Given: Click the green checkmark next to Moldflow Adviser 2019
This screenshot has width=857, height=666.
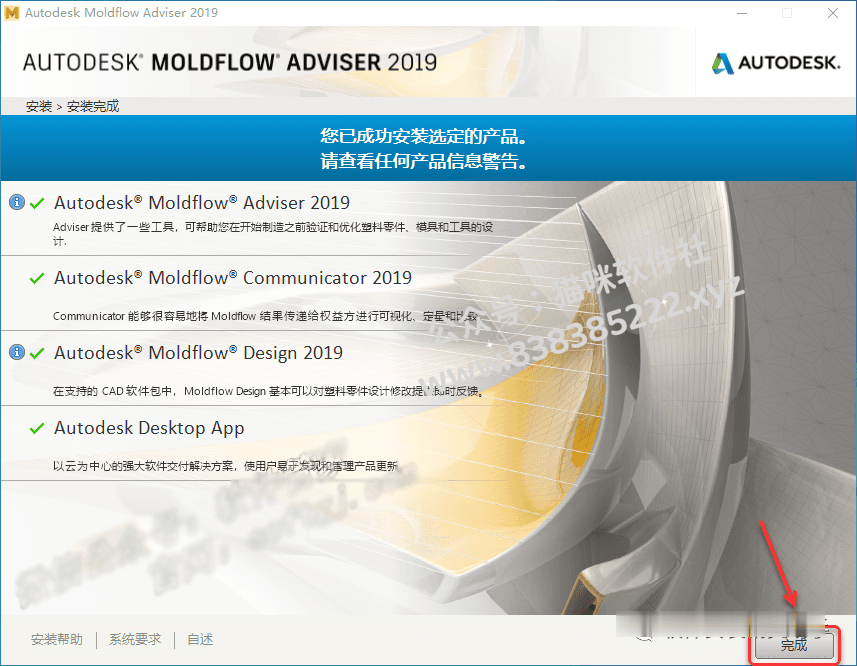Looking at the screenshot, I should point(37,203).
